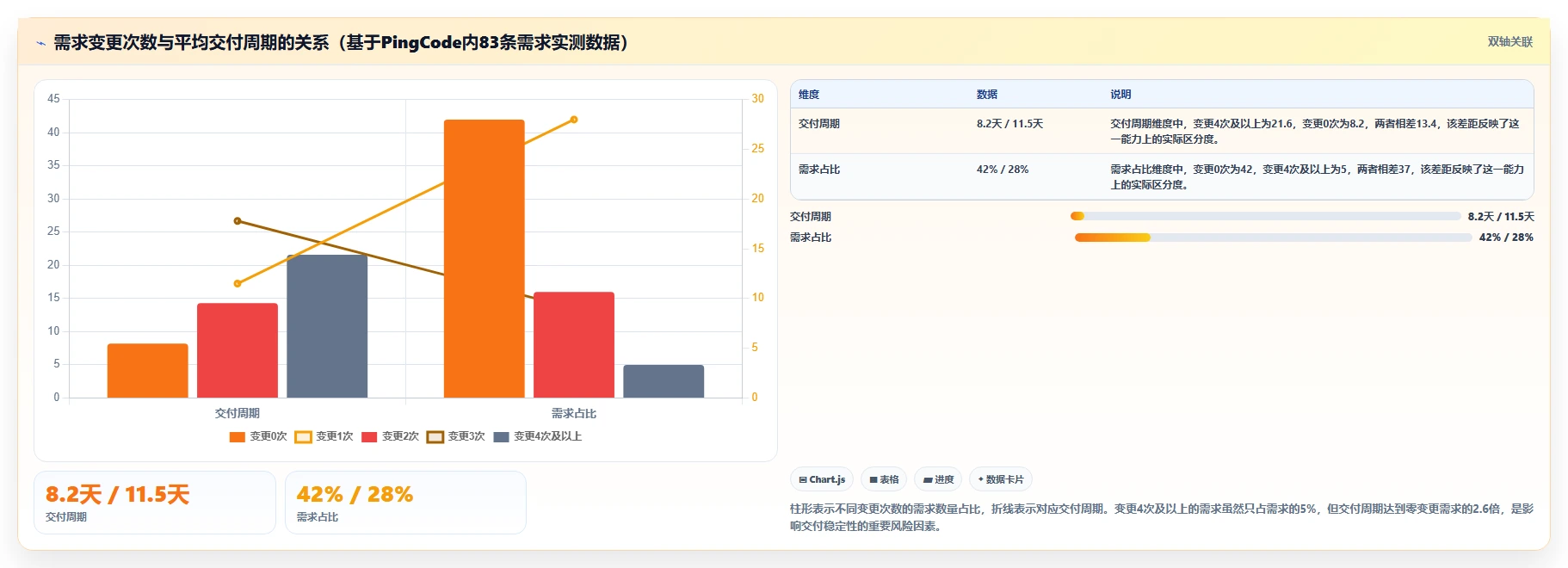1568x568 pixels.
Task: Click the 交付周期 table row label
Action: pyautogui.click(x=819, y=124)
